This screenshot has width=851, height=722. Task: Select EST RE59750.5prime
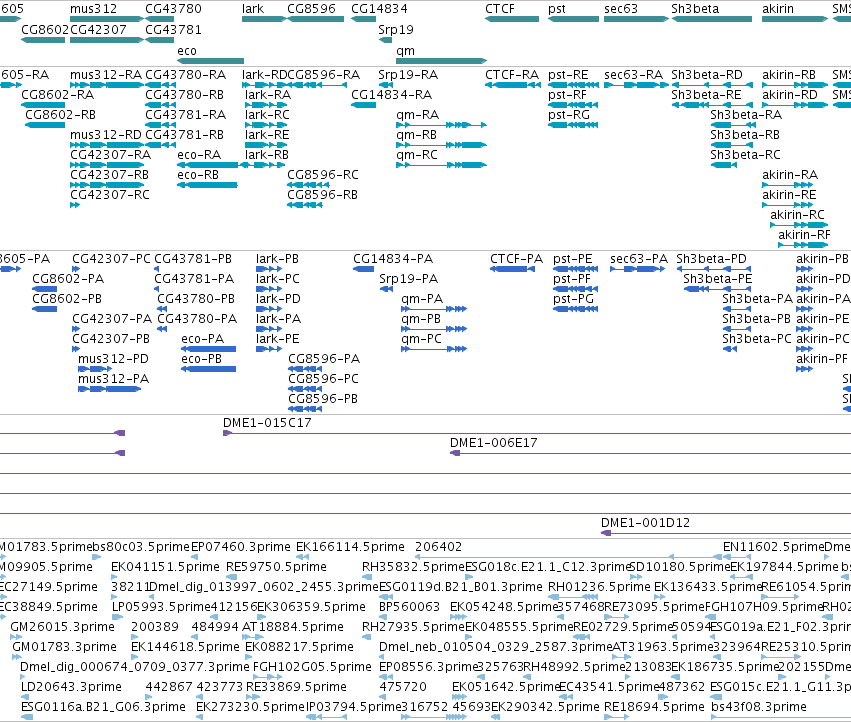(231, 577)
